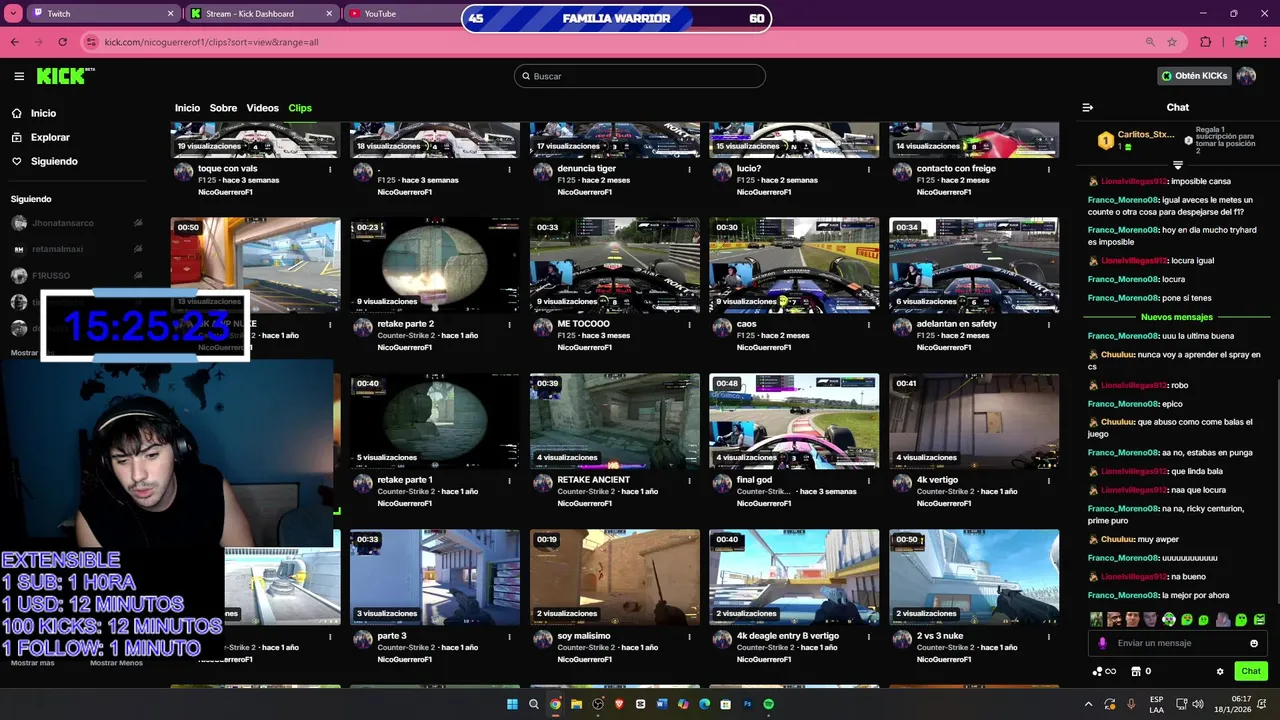Viewport: 1280px width, 720px height.
Task: Open the 'retake parte 2' clip thumbnail
Action: (x=434, y=265)
